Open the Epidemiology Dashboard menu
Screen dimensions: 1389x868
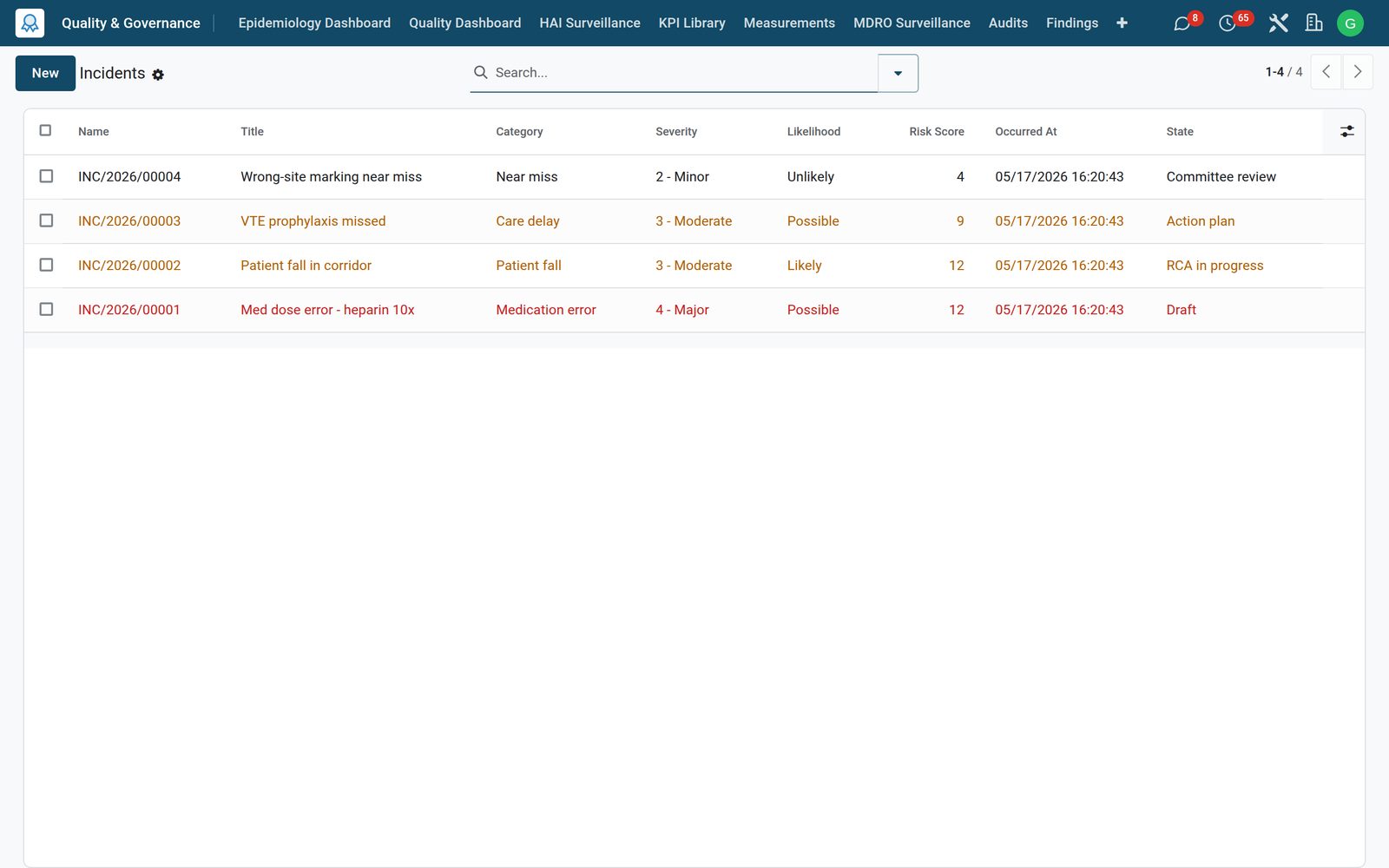point(314,23)
